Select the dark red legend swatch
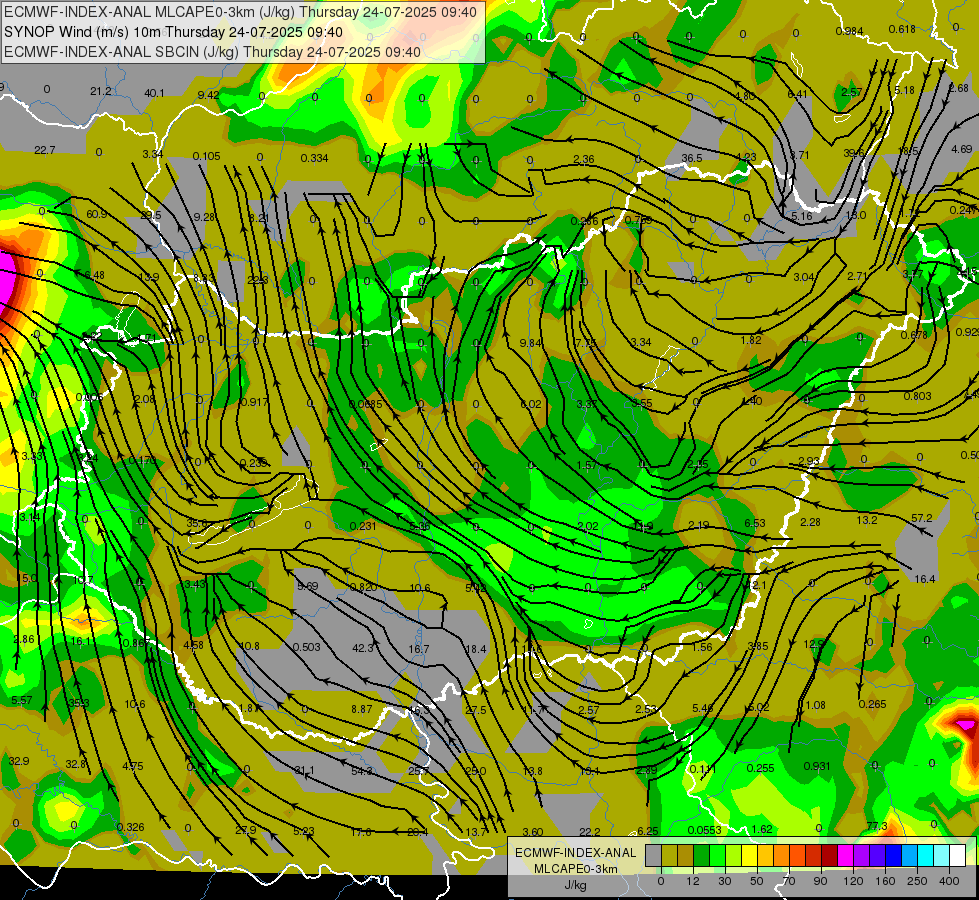 click(830, 855)
